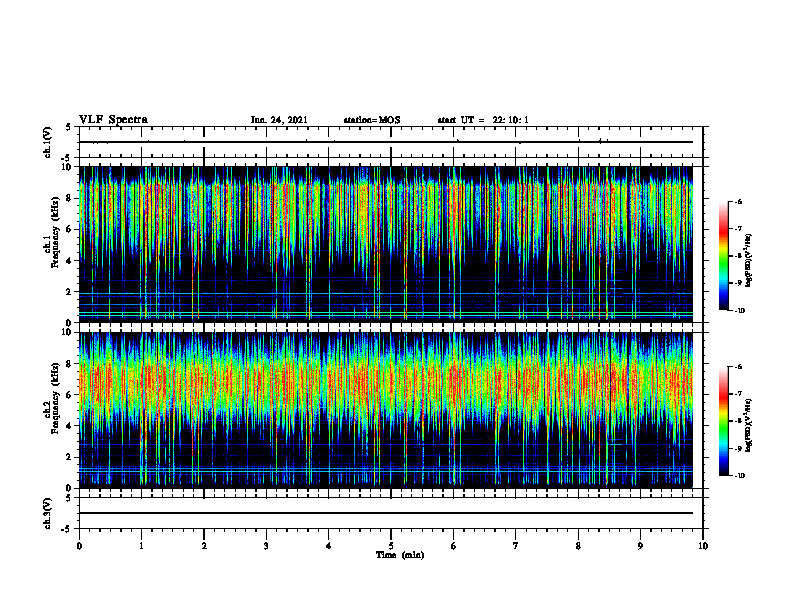Select the date "Jan. 24, 2021" in header
This screenshot has width=792, height=612.
click(x=279, y=120)
